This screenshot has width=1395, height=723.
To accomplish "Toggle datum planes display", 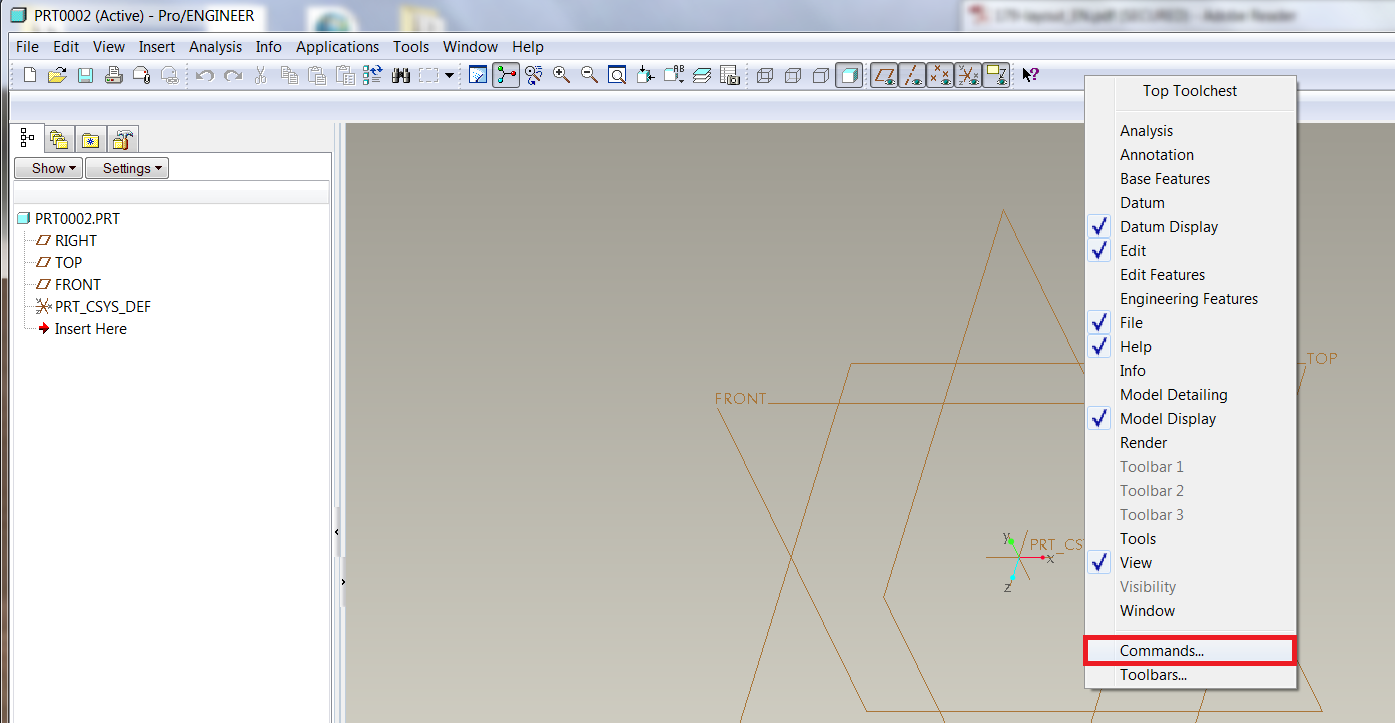I will pos(884,75).
